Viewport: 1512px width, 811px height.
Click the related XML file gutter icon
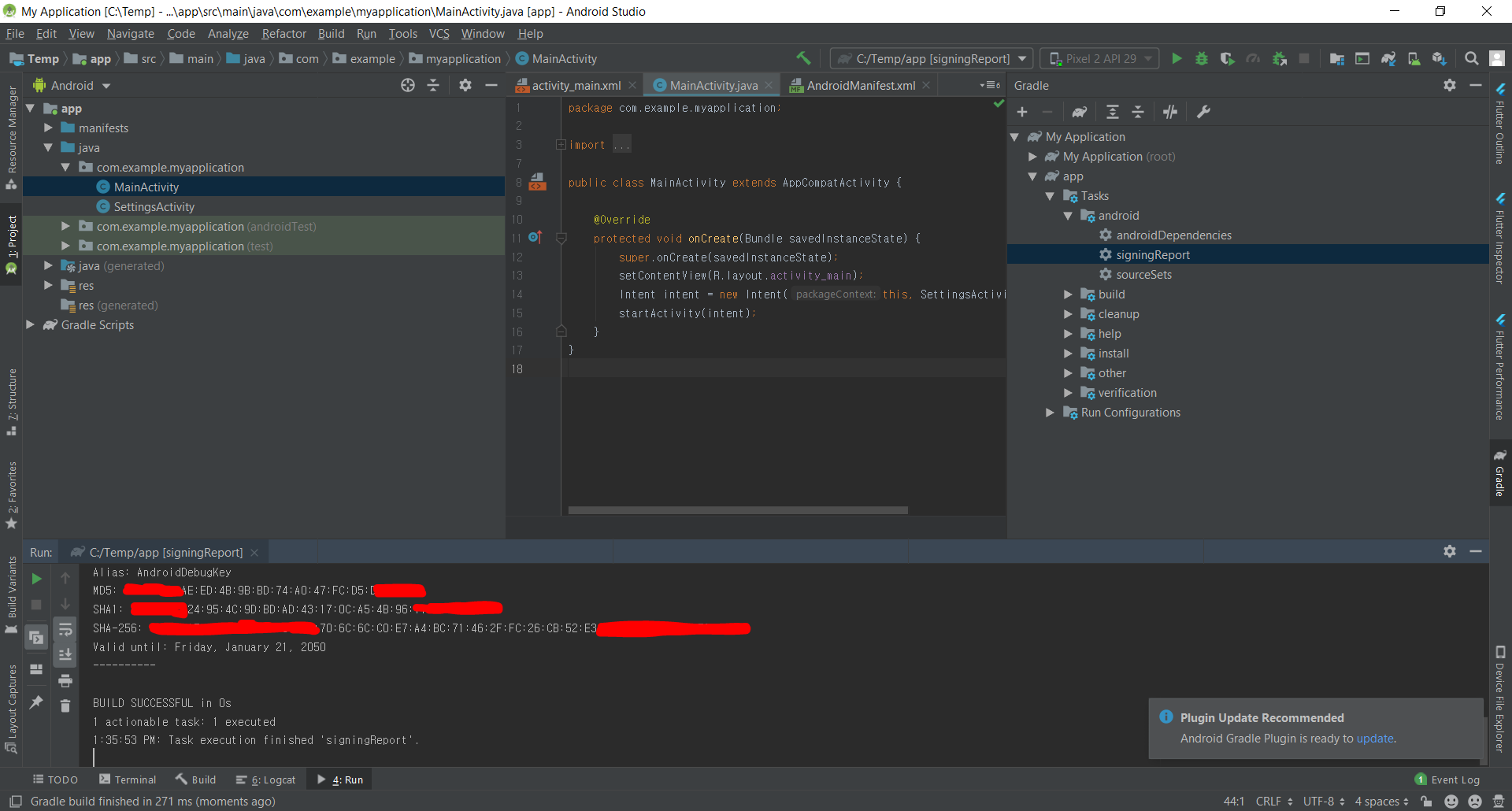[538, 182]
